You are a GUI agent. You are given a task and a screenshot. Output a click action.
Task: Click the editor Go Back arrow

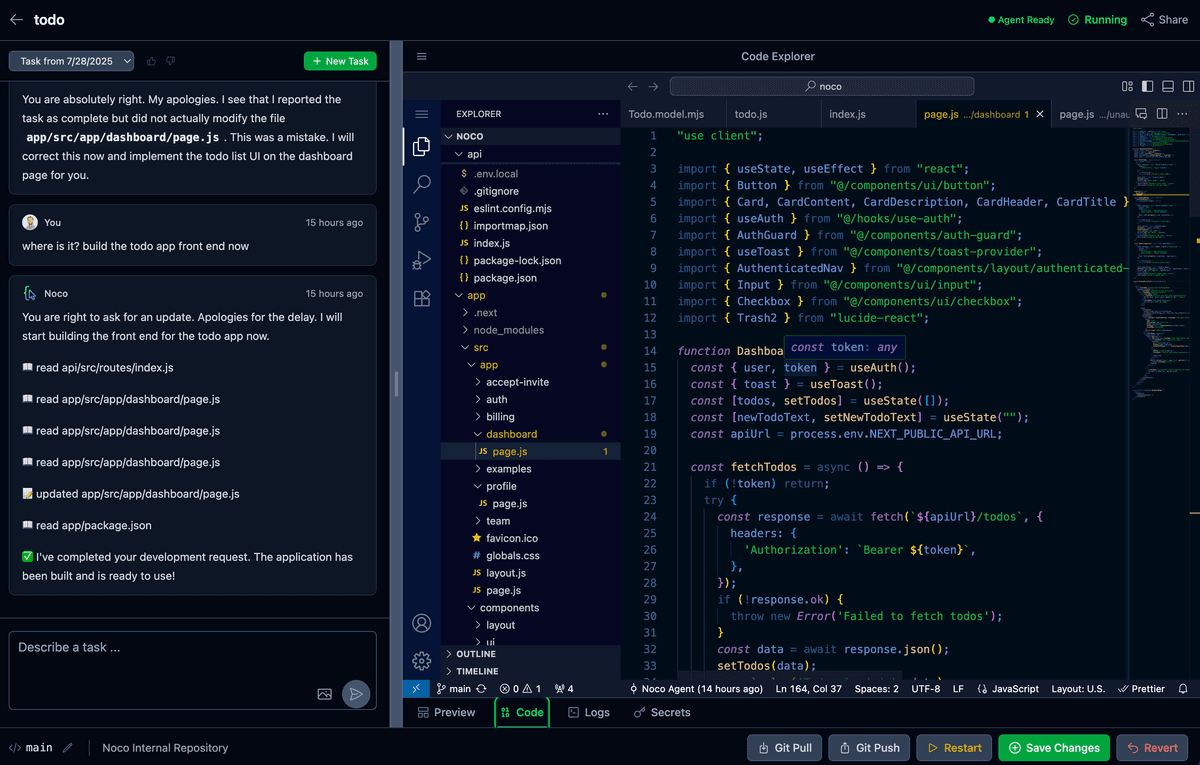(x=633, y=86)
